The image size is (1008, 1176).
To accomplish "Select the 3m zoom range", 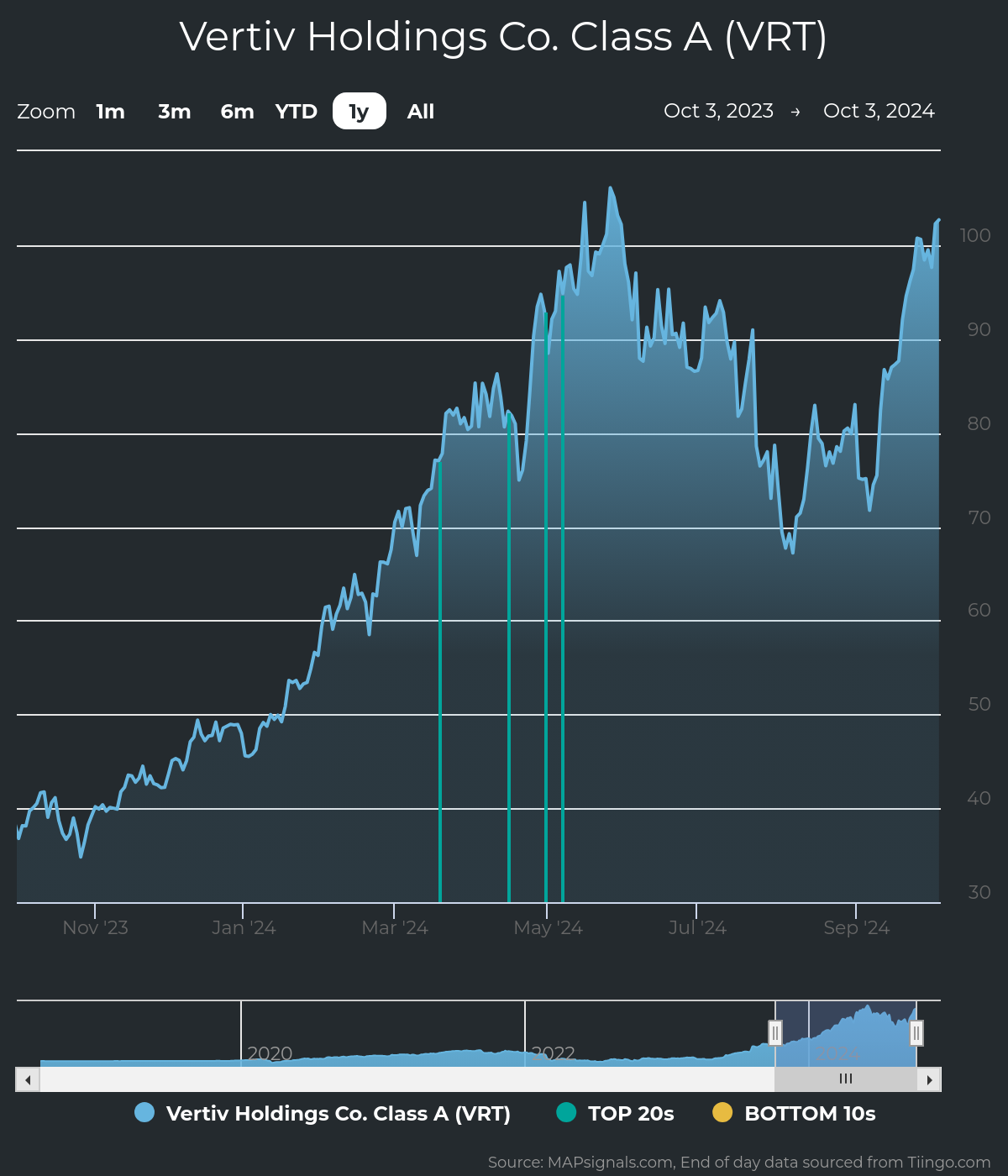I will (175, 112).
